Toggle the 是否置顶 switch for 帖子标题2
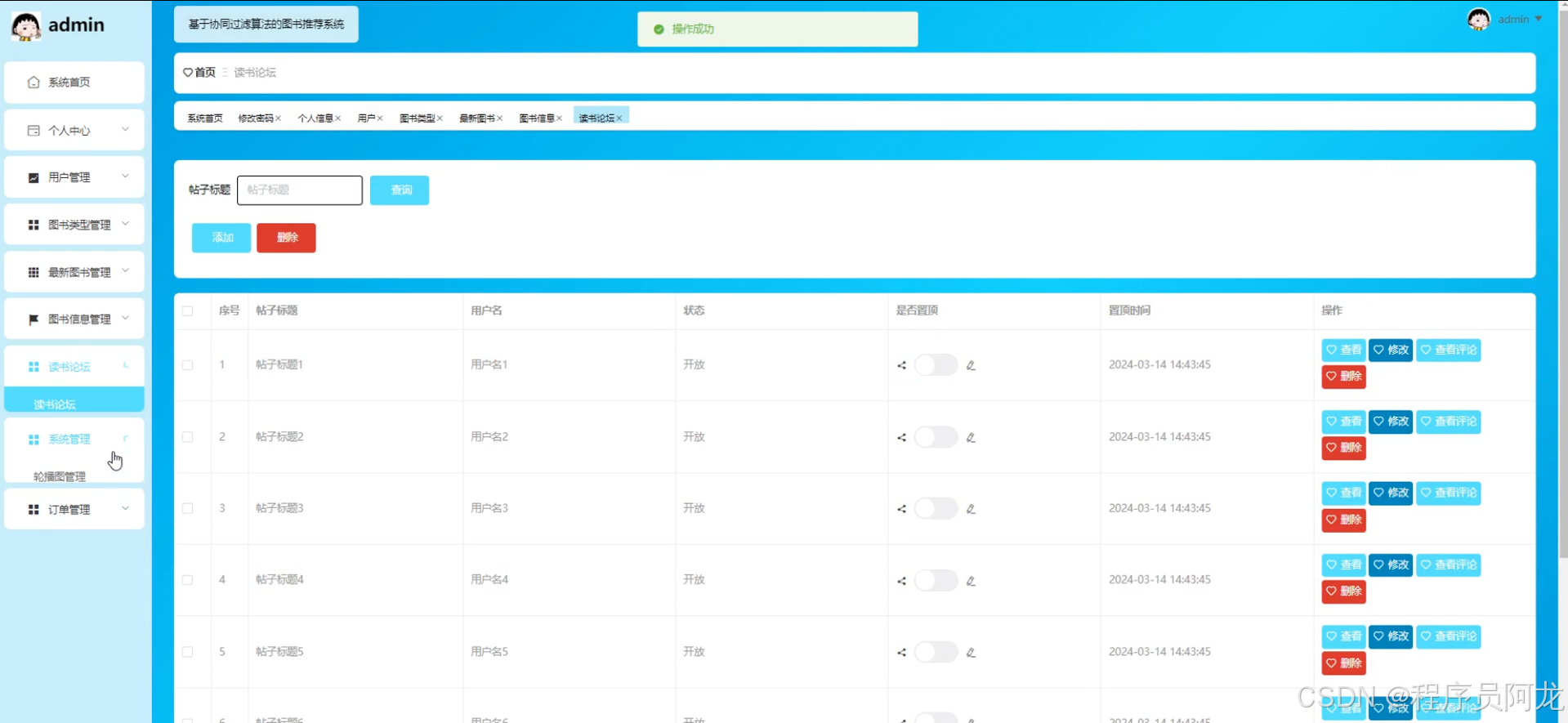The width and height of the screenshot is (1568, 723). pos(936,437)
